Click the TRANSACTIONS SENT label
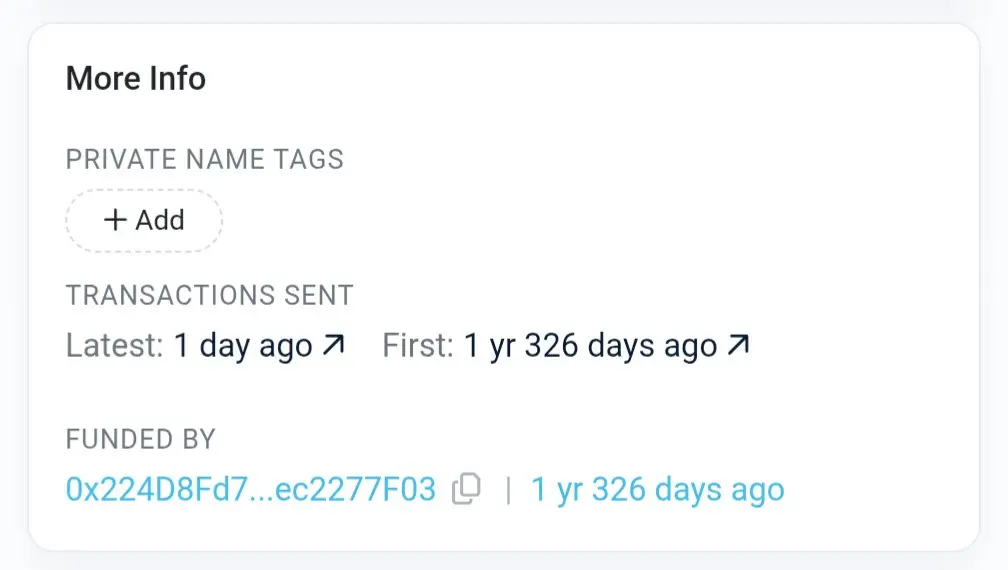Viewport: 1008px width, 570px height. 210,296
